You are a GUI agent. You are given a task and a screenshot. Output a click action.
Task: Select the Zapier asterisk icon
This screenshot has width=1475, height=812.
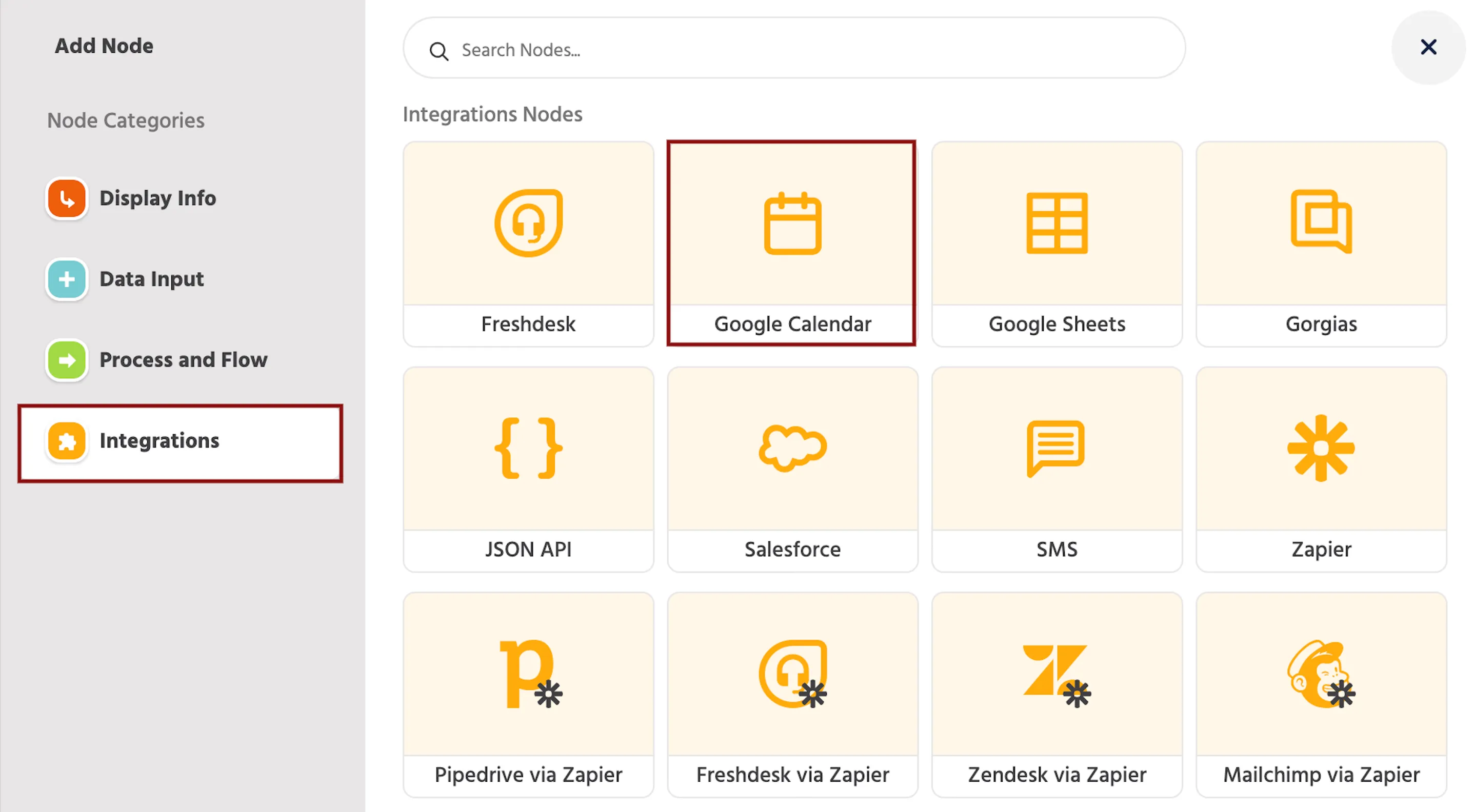pyautogui.click(x=1321, y=448)
